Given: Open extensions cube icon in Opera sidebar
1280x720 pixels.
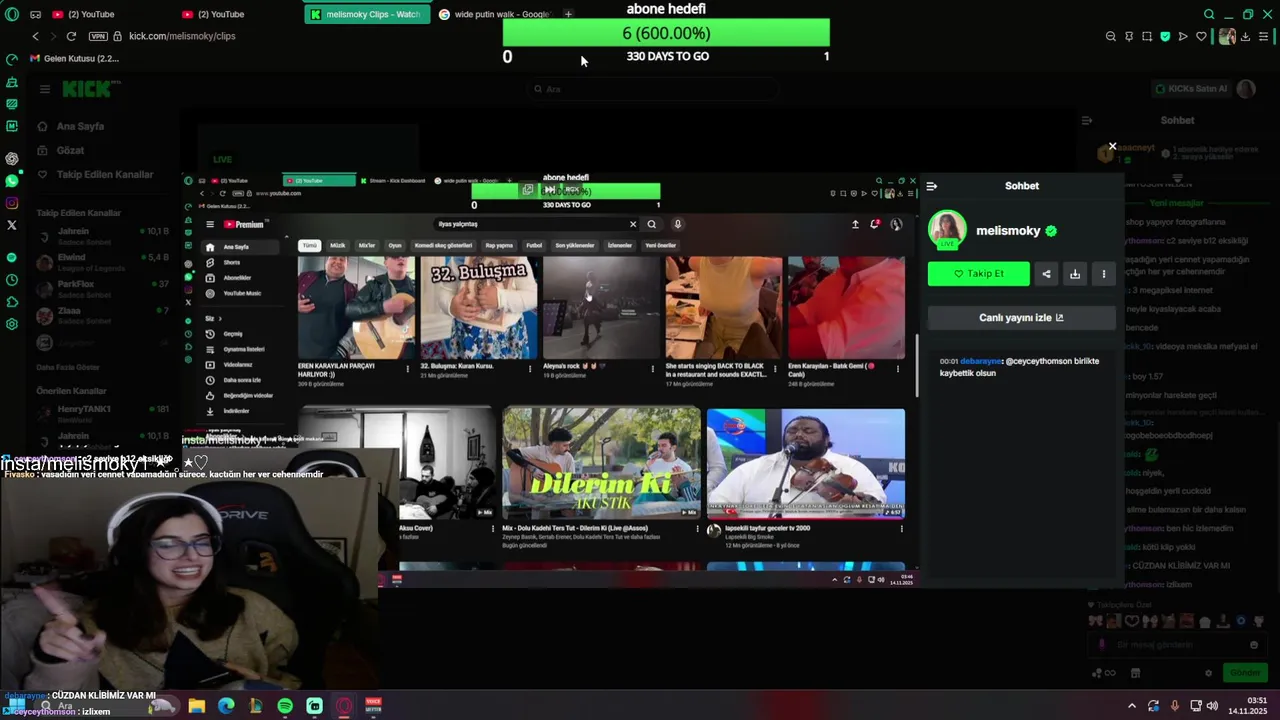Looking at the screenshot, I should pos(12,301).
